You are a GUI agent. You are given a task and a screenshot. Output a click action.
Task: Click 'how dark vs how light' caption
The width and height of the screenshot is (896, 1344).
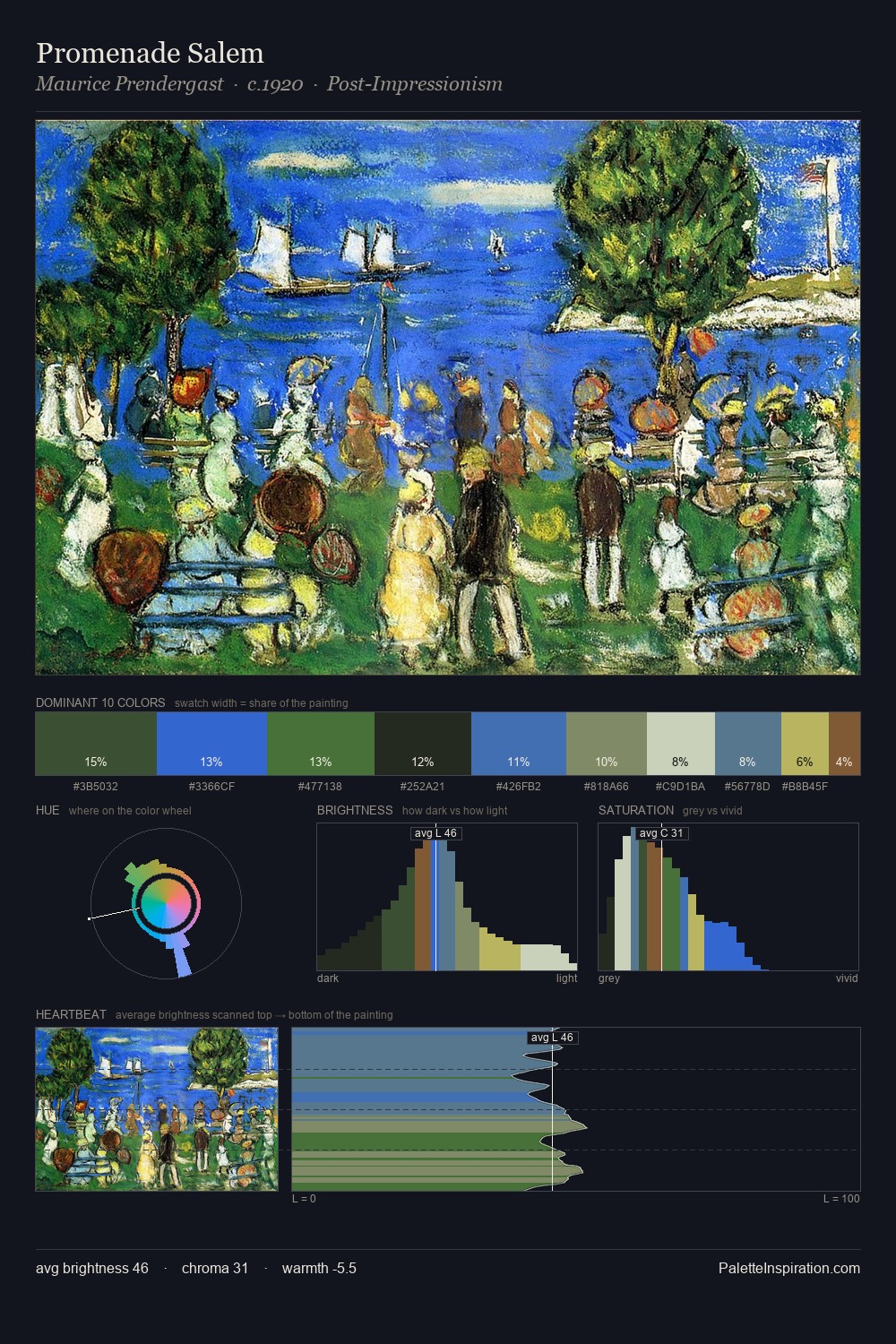pos(454,811)
